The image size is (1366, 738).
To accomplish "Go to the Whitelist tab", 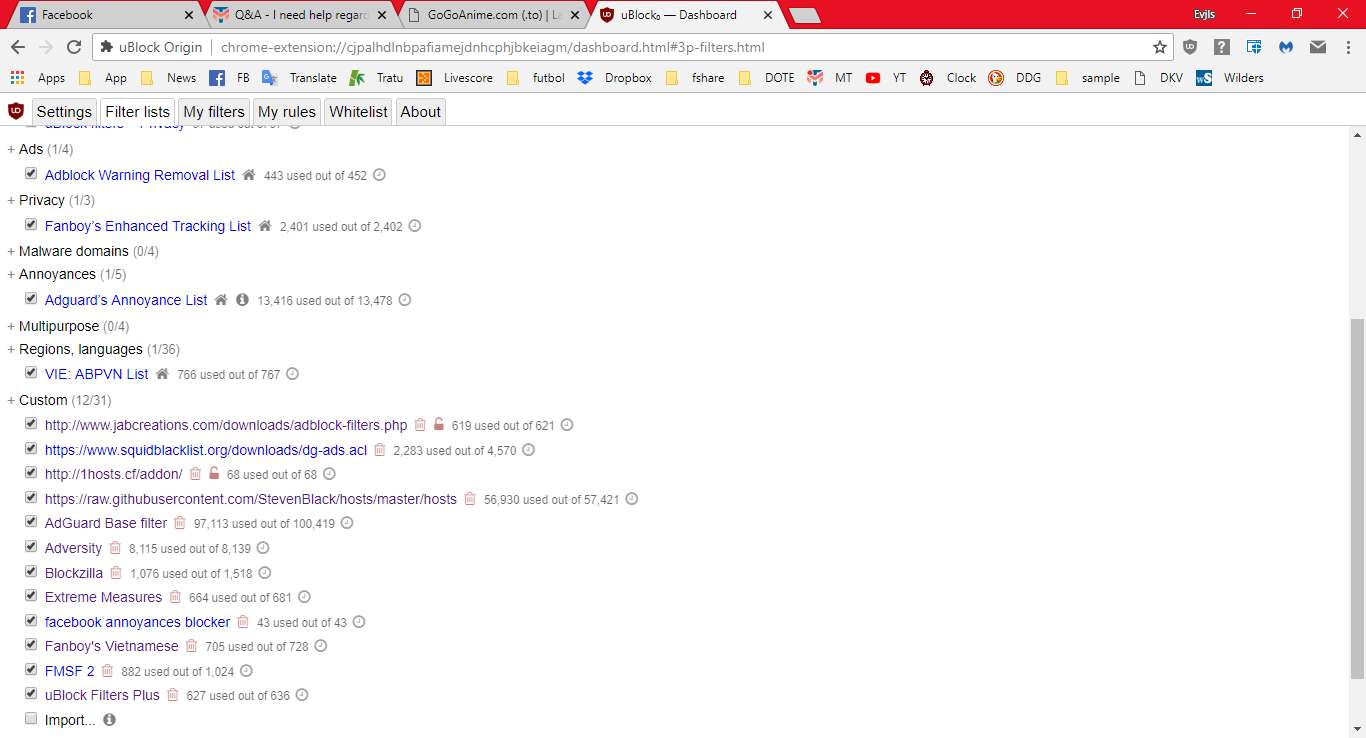I will click(x=358, y=112).
